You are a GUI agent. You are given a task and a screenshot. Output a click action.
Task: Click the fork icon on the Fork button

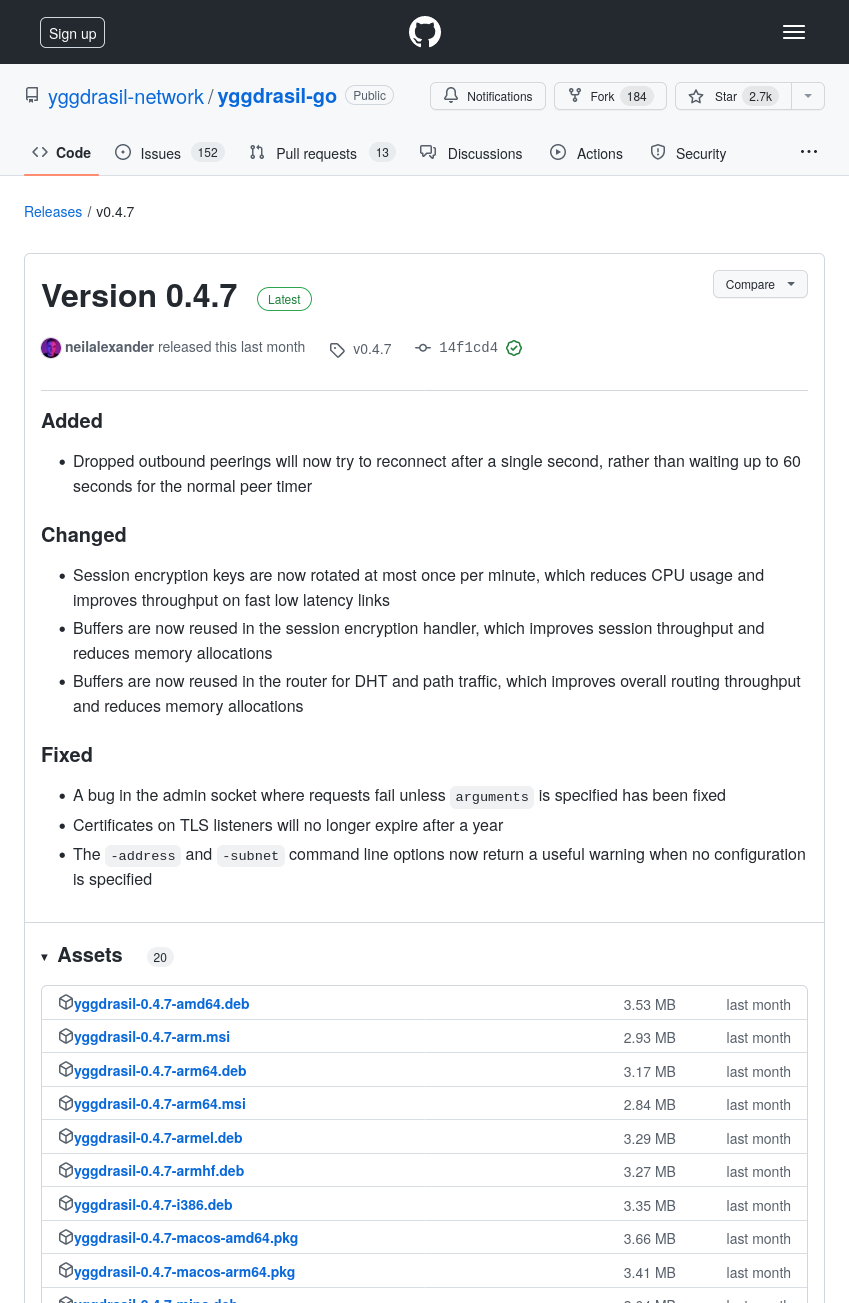(x=575, y=95)
